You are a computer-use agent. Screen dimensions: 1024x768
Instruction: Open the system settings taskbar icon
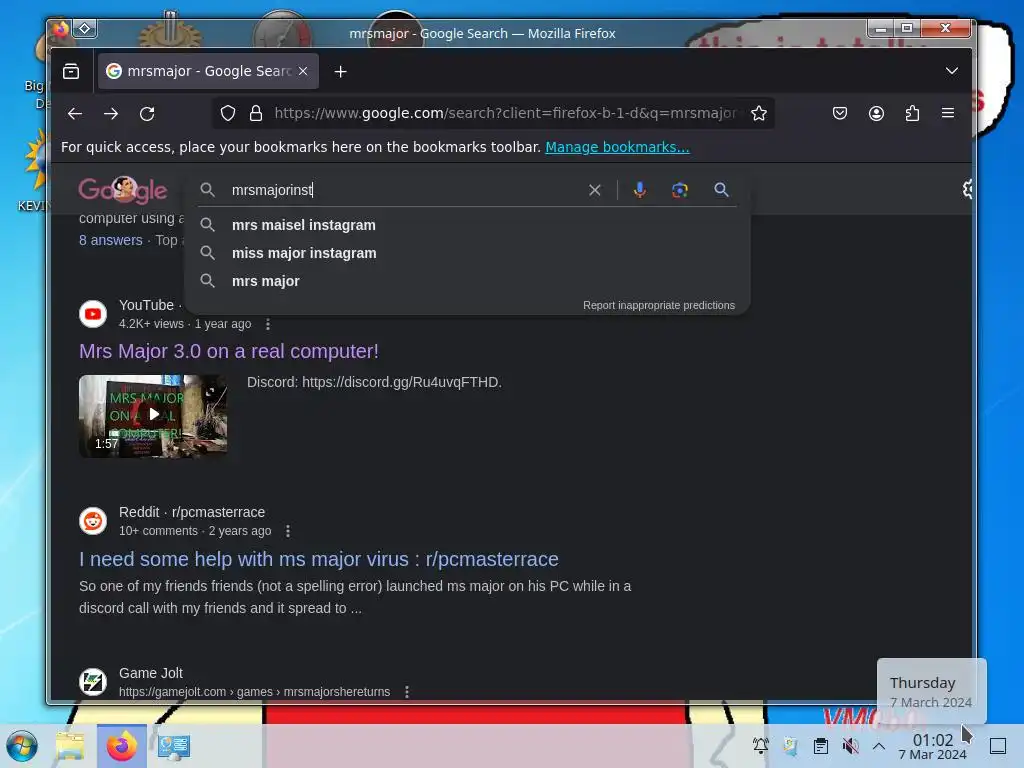coord(173,746)
